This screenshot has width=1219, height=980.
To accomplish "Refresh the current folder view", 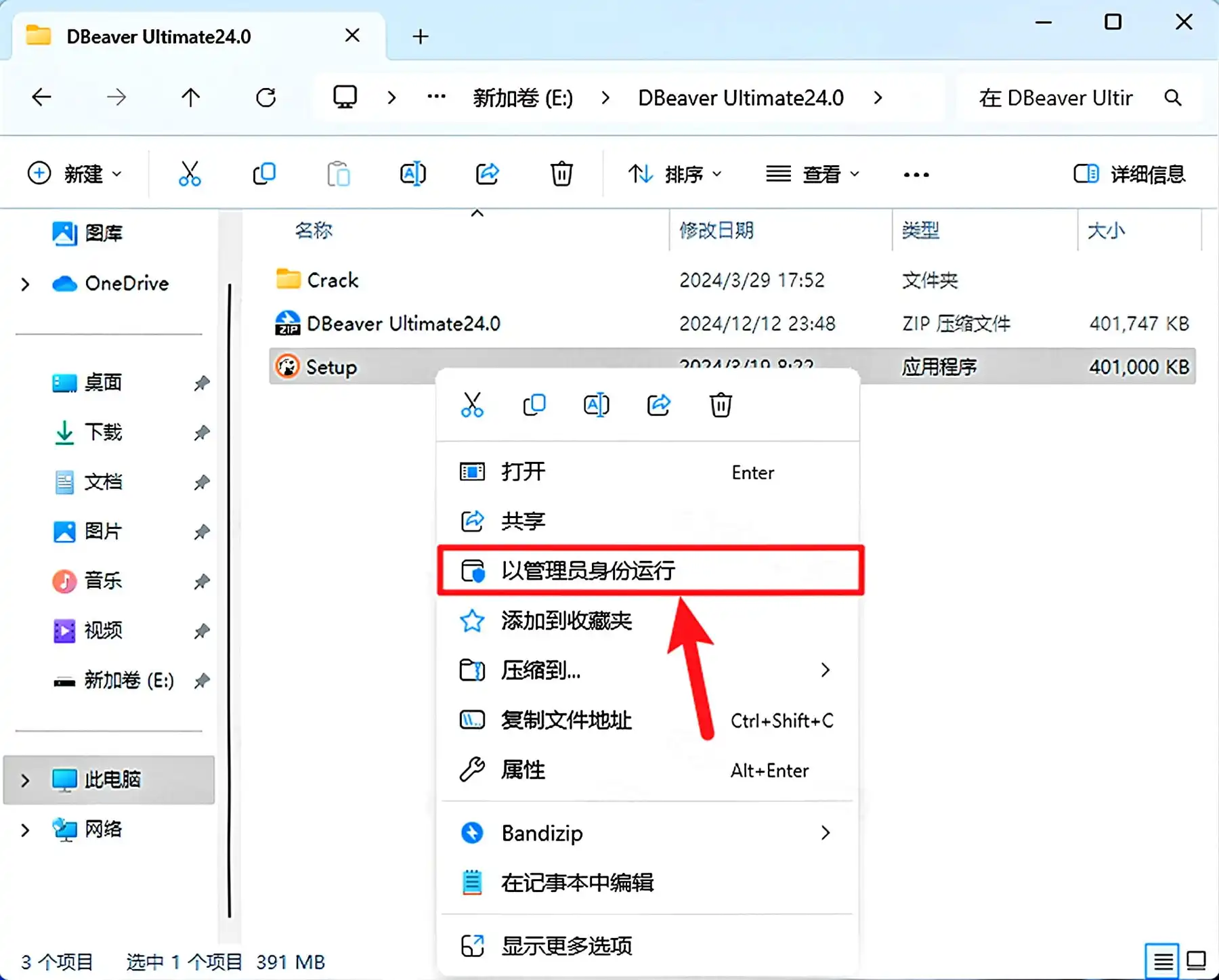I will pyautogui.click(x=265, y=98).
